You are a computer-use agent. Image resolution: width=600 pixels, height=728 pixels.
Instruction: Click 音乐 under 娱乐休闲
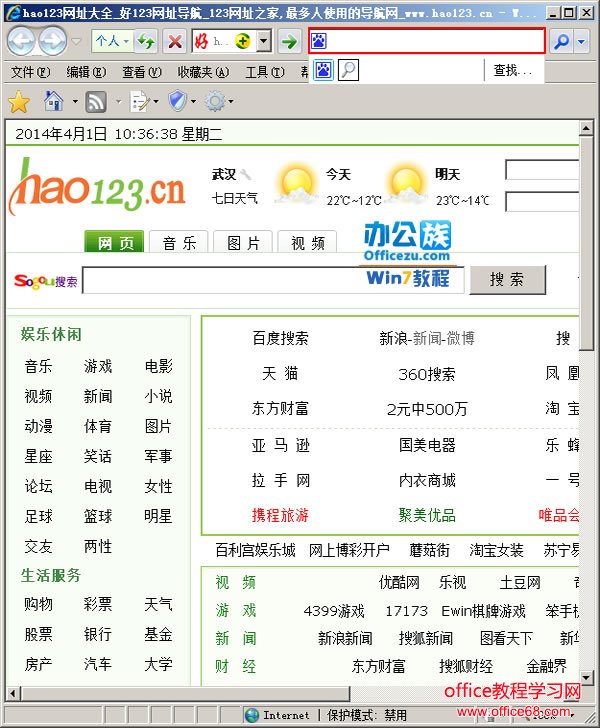point(38,366)
